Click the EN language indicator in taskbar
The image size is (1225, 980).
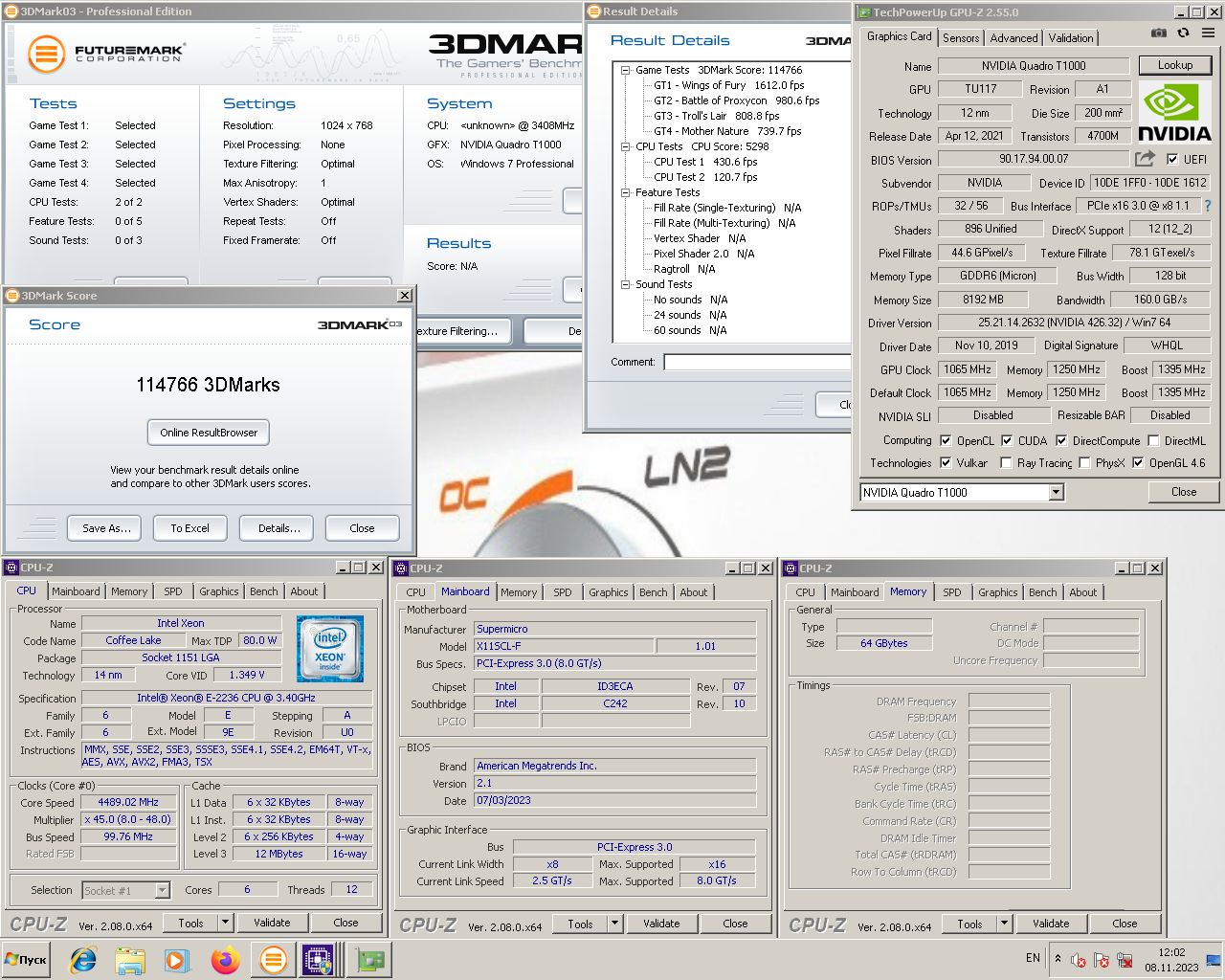[1033, 958]
